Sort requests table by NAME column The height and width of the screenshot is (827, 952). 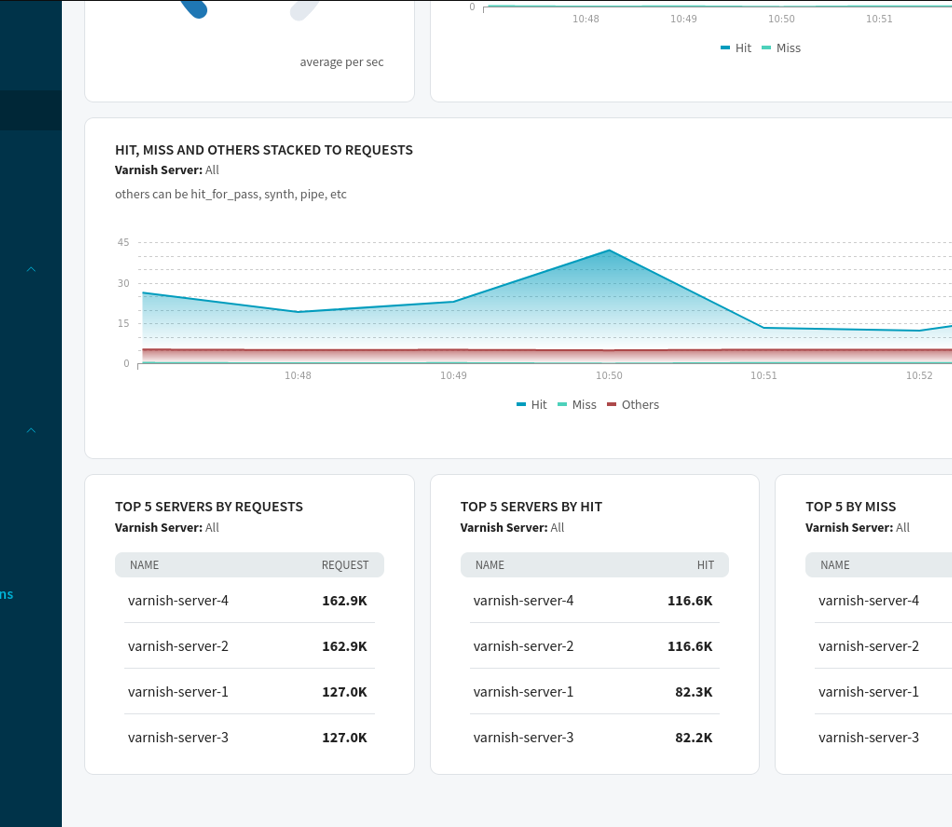point(145,565)
